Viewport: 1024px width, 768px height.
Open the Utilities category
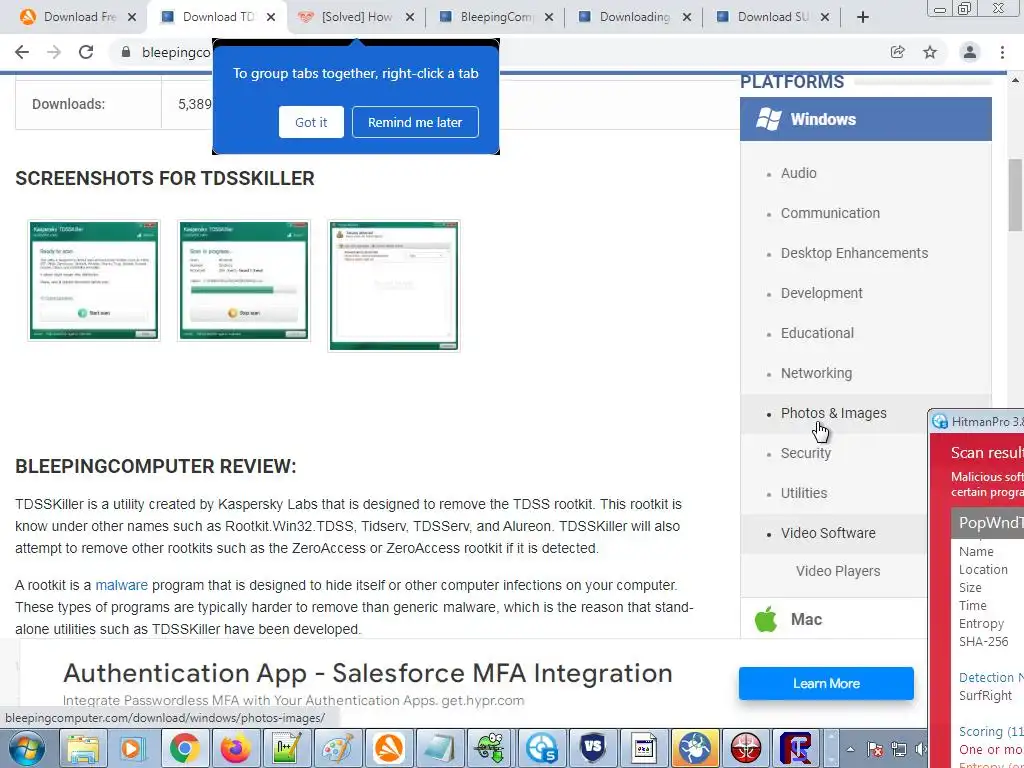pos(804,493)
